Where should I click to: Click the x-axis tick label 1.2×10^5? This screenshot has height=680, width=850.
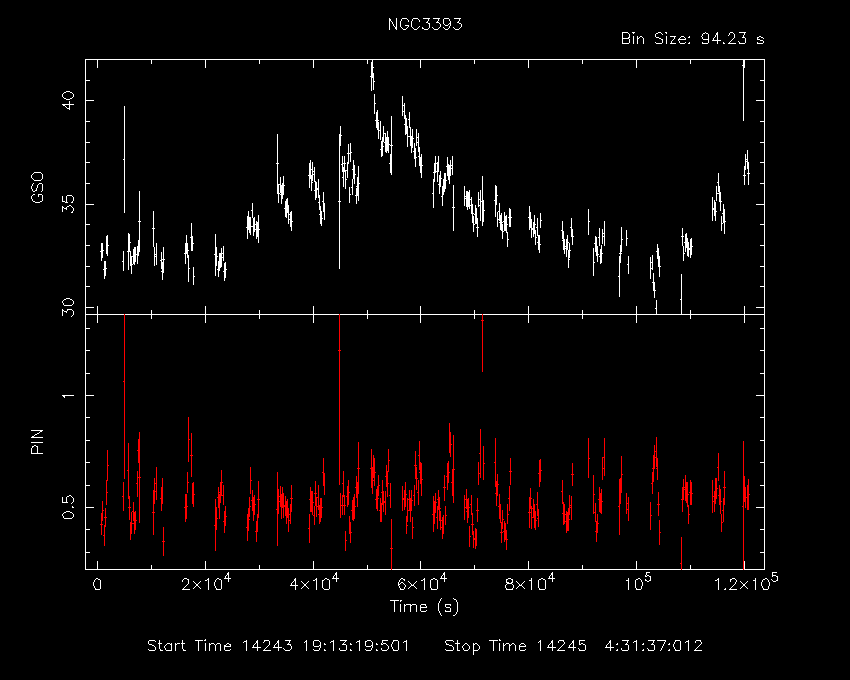pos(746,583)
